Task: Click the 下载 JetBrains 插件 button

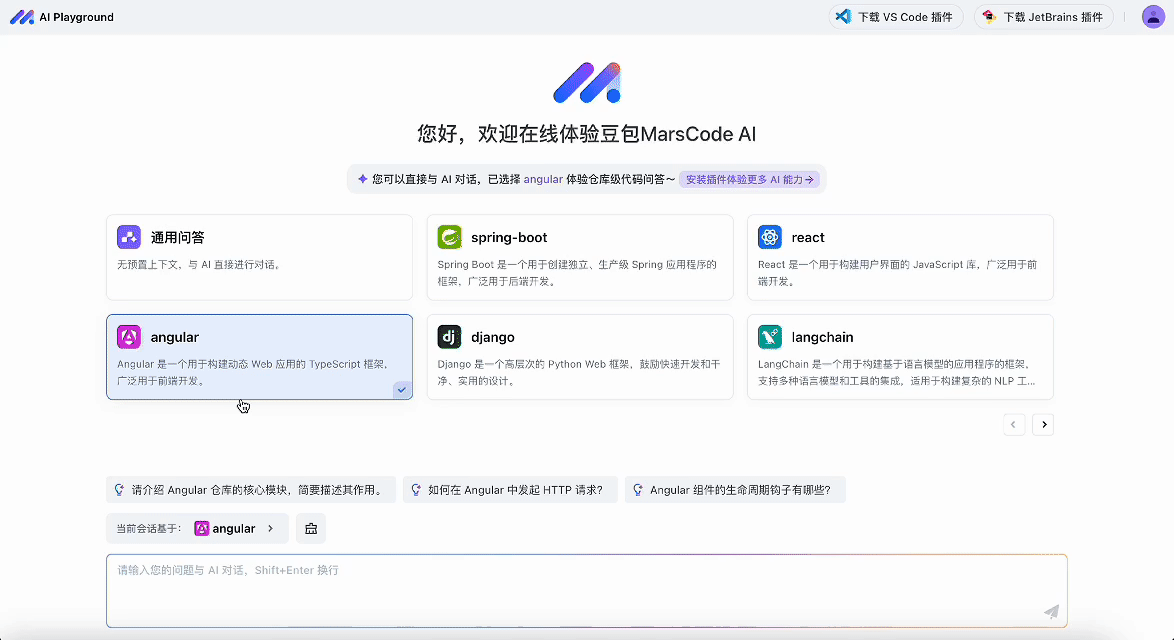Action: click(1044, 16)
